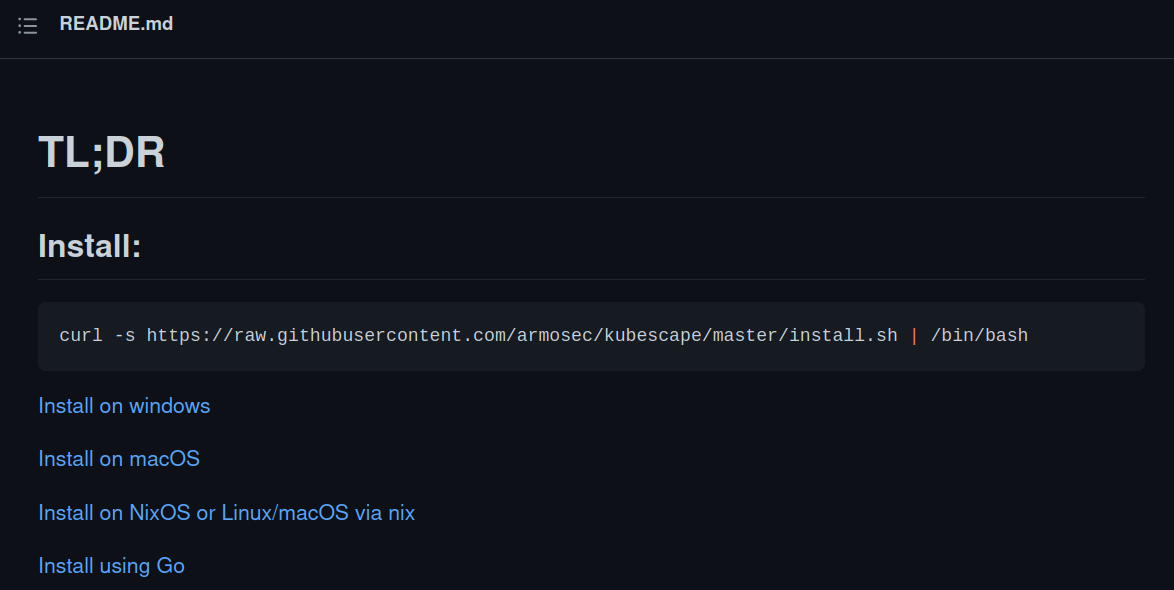This screenshot has width=1174, height=590.
Task: Select the README.md file header
Action: coord(117,24)
